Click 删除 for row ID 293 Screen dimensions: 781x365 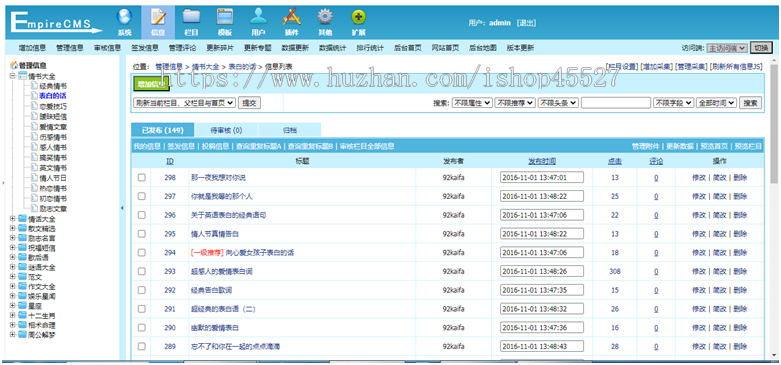point(740,271)
